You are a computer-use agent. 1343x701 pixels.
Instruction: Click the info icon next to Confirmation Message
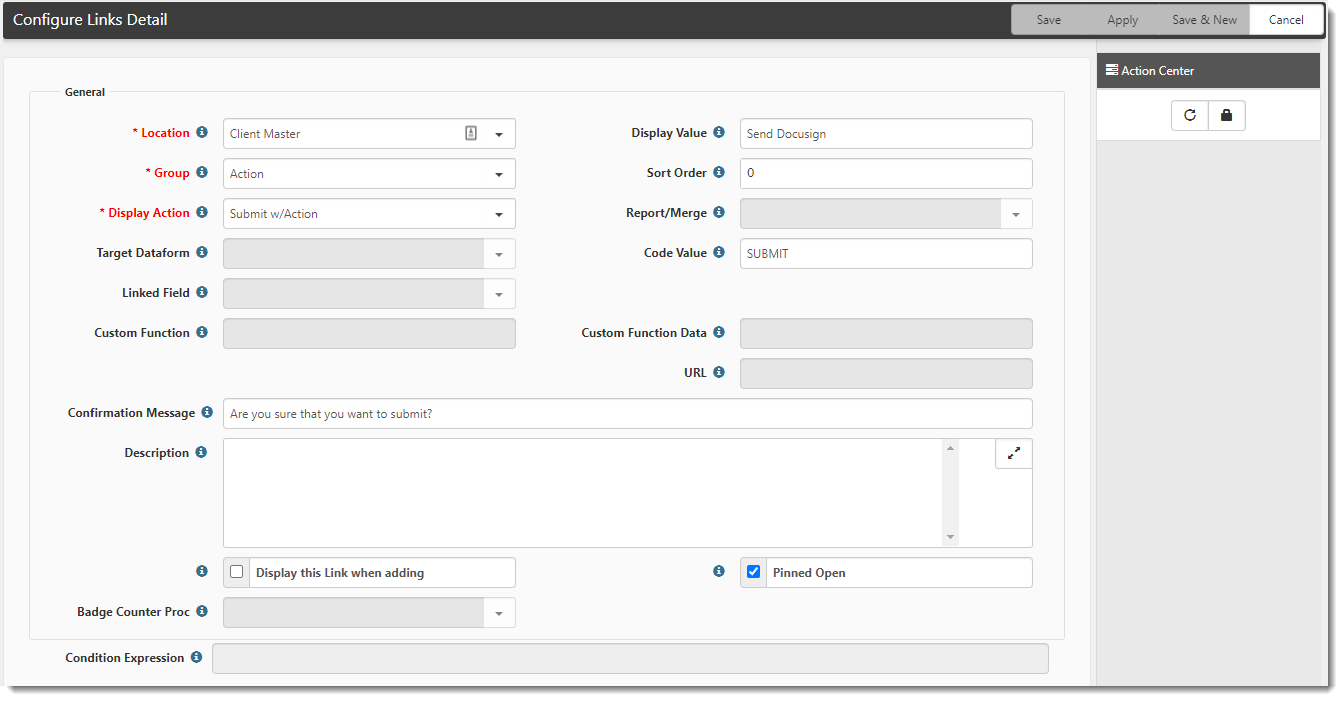[207, 413]
